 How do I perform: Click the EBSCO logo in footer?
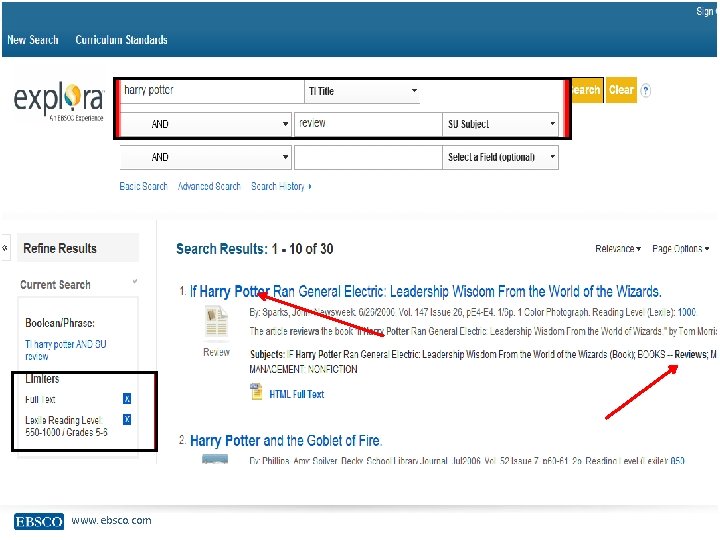pyautogui.click(x=39, y=522)
